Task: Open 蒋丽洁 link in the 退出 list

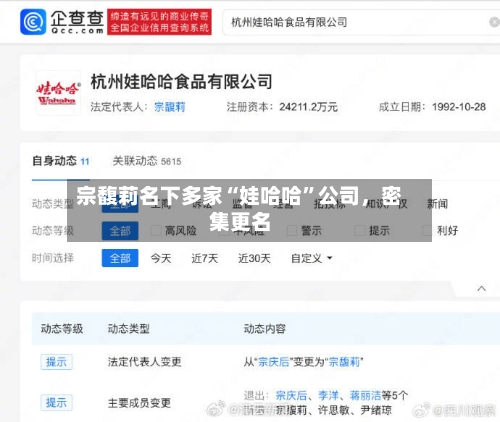Action: click(x=365, y=396)
